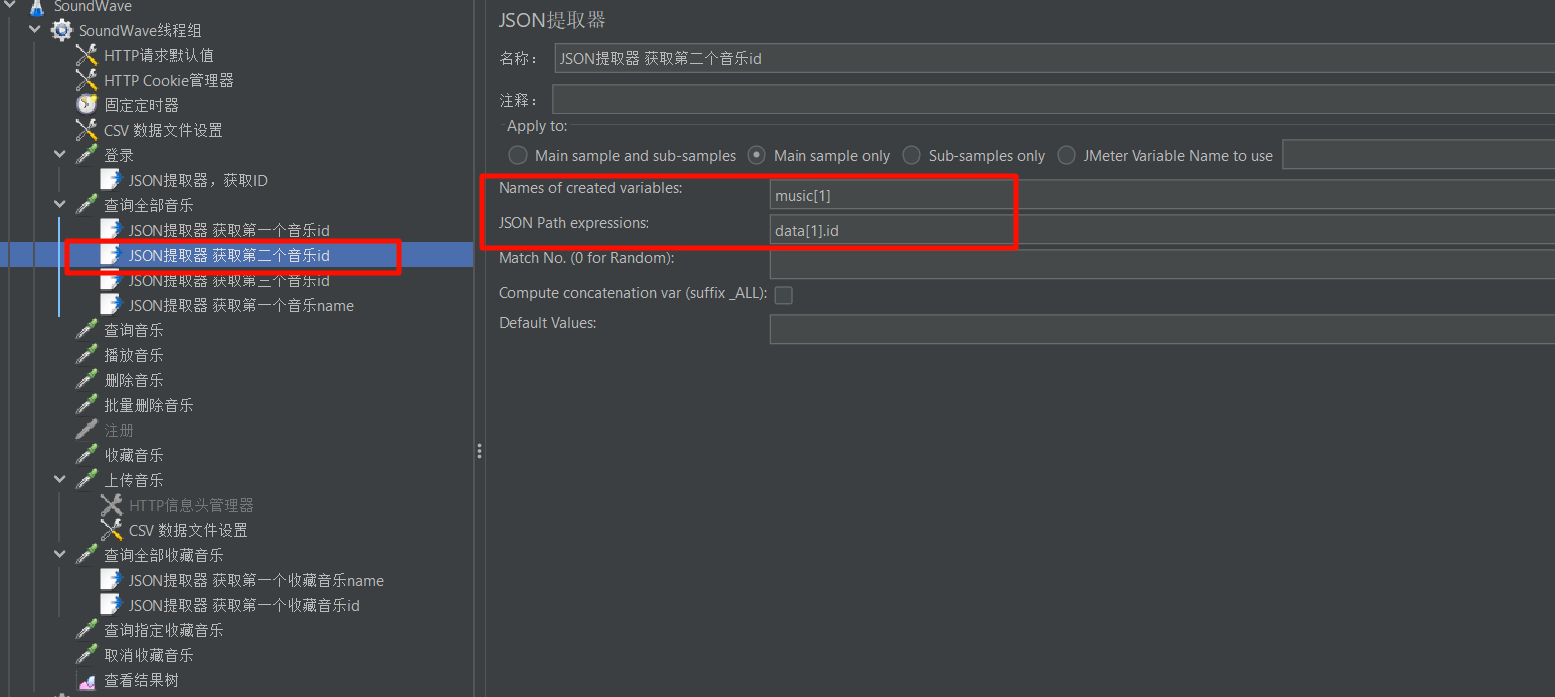This screenshot has height=697, width=1555.
Task: Collapse the SoundWave test plan node
Action: point(11,6)
